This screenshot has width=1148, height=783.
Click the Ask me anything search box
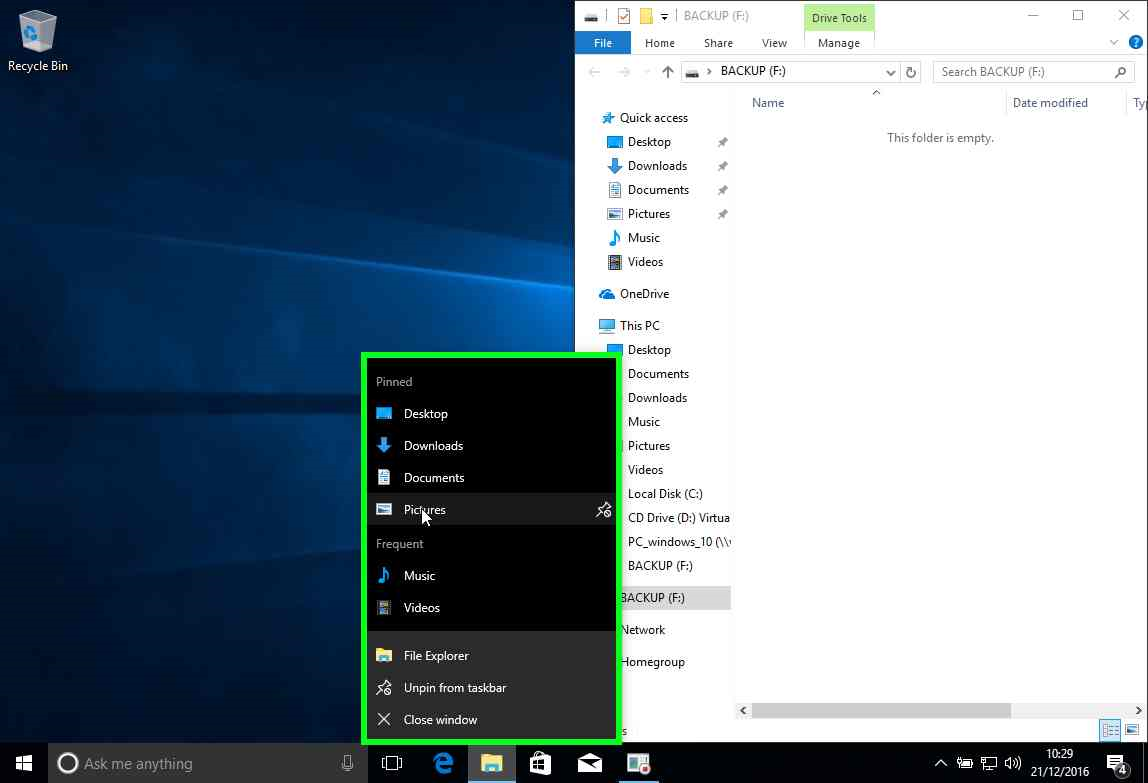click(207, 763)
